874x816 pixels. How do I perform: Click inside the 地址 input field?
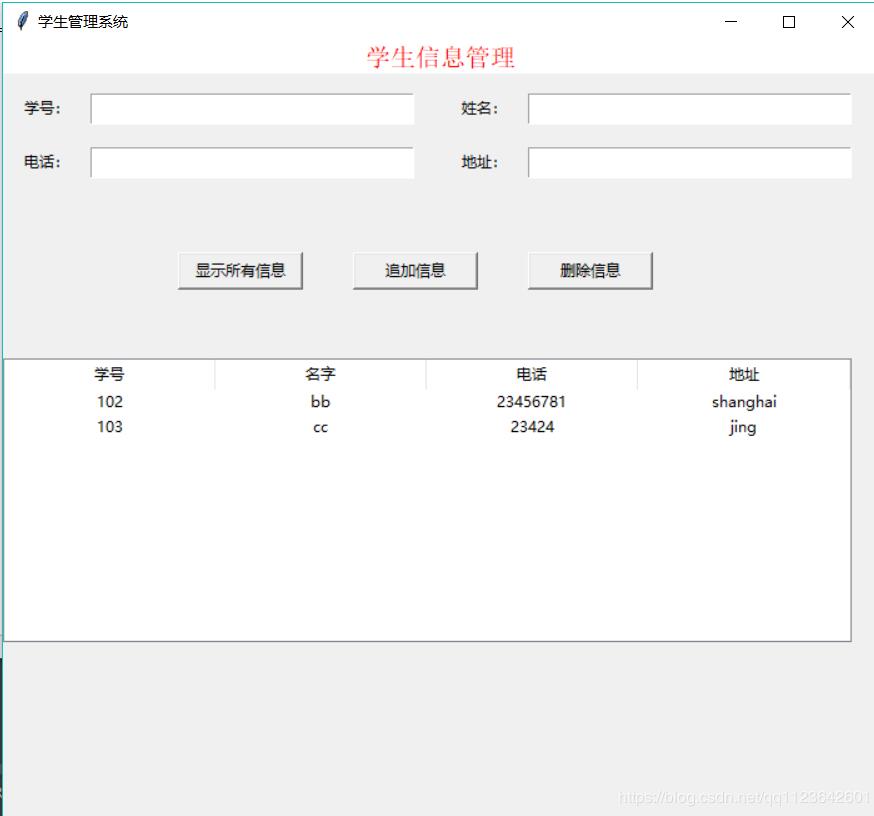(688, 162)
